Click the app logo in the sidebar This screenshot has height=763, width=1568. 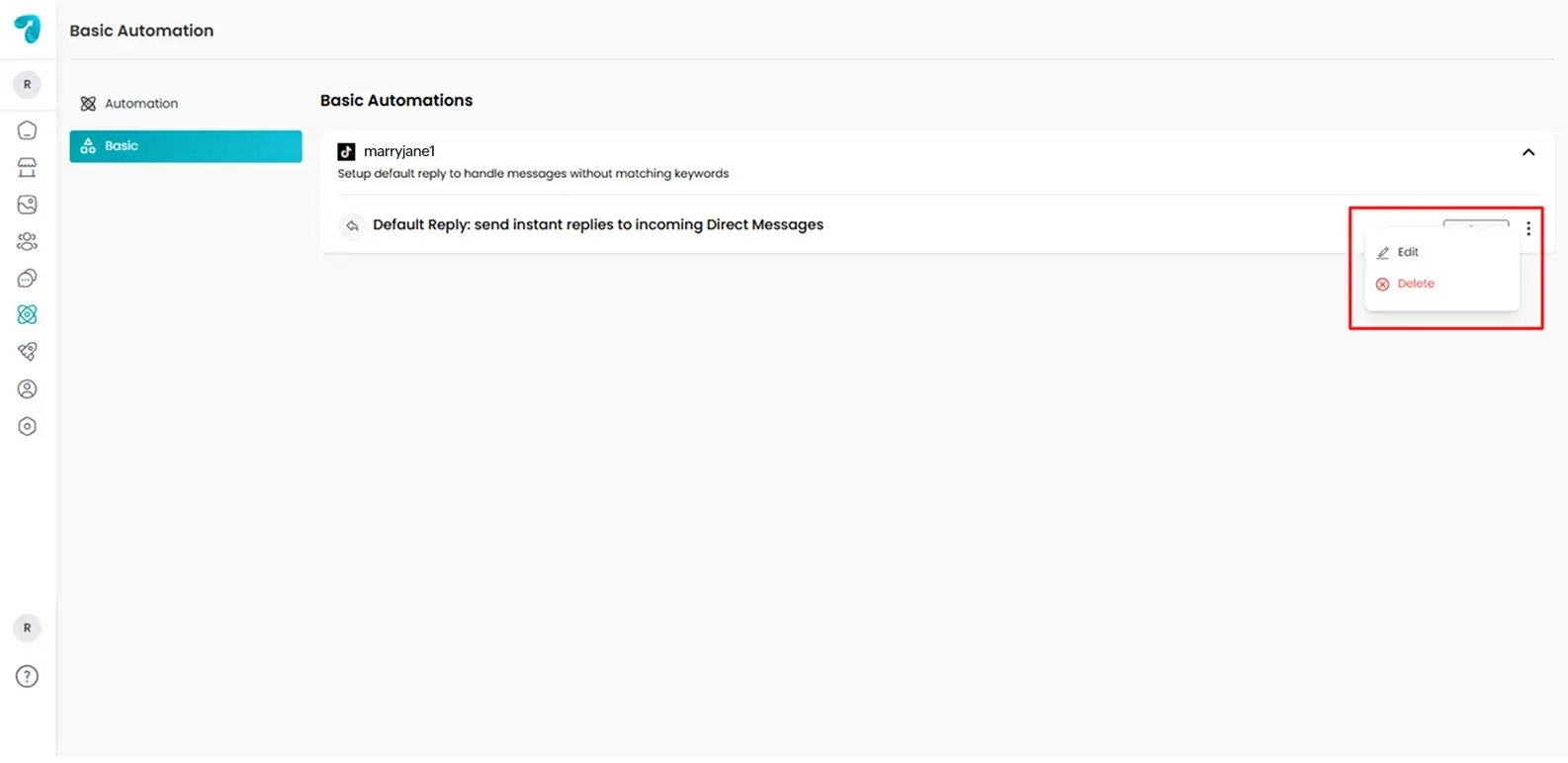[x=28, y=29]
